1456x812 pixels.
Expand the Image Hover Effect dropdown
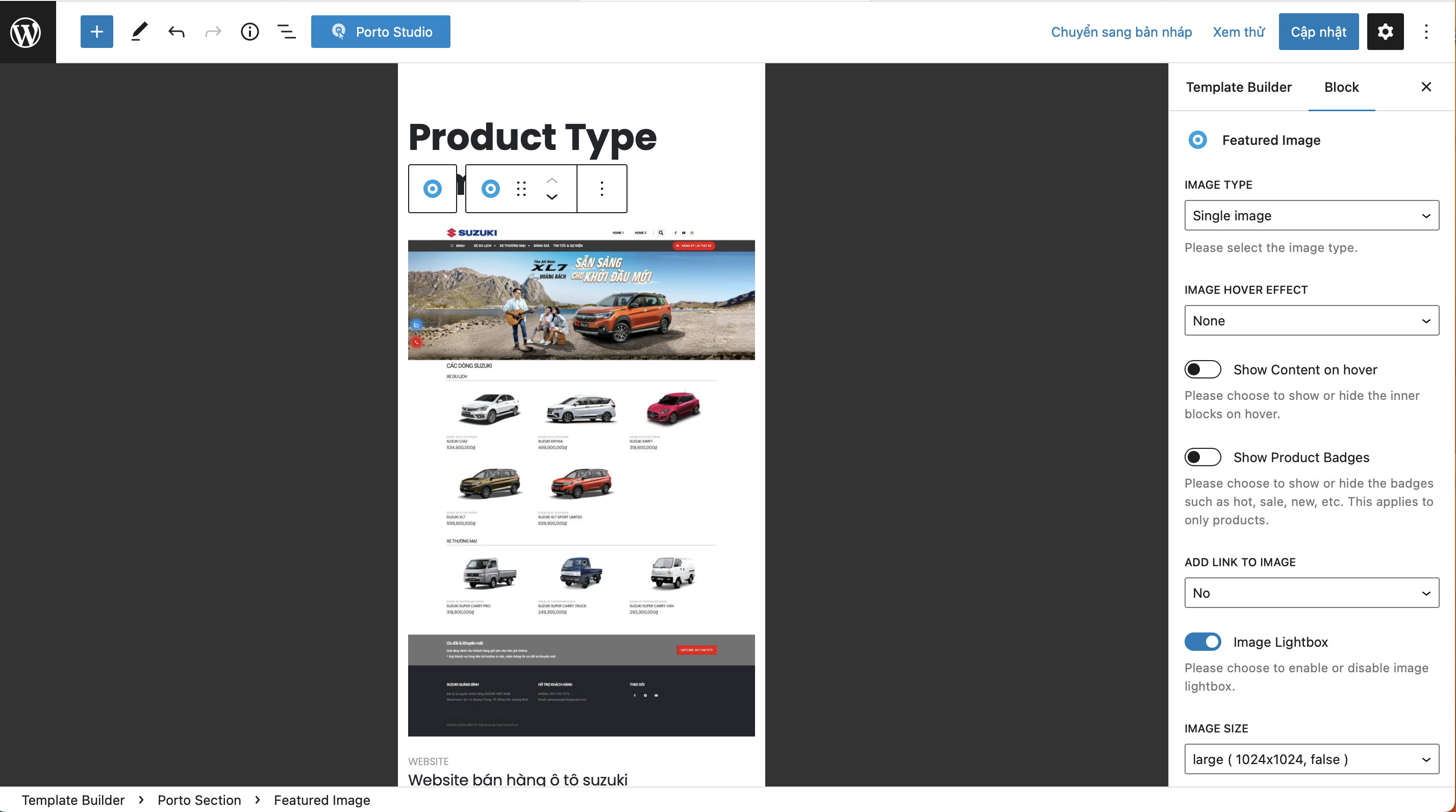(1311, 320)
